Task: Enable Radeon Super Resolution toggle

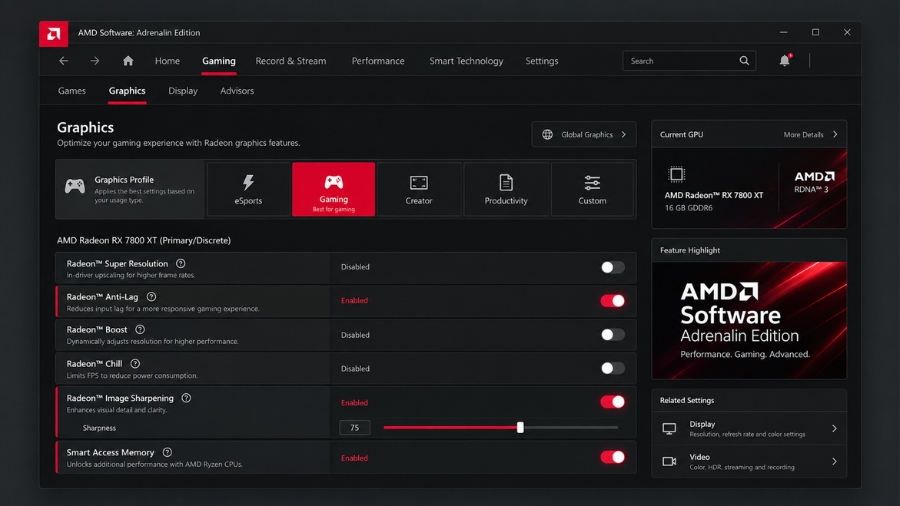Action: coord(612,267)
